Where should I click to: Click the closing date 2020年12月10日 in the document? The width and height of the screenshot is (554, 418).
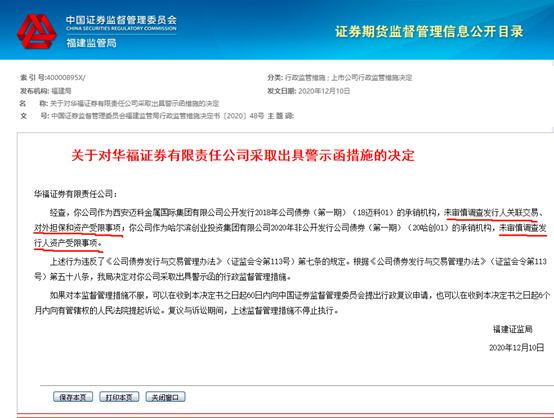click(517, 348)
